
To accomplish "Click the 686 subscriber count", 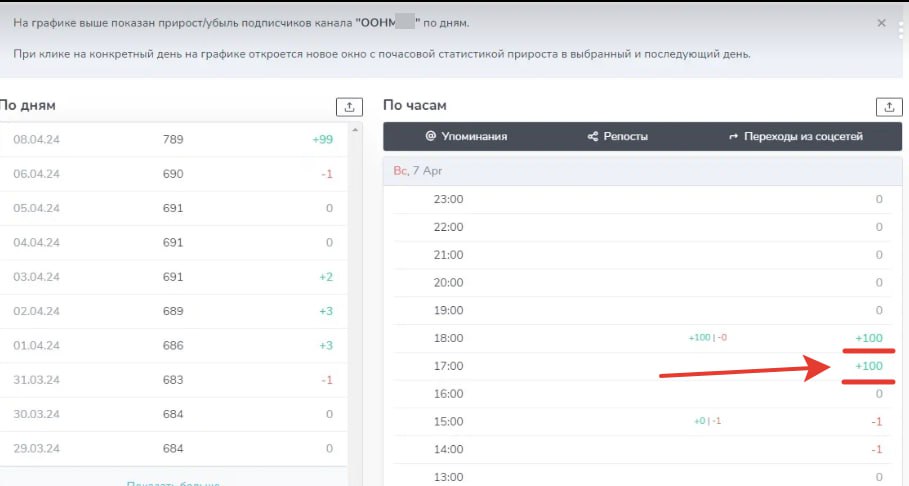I will point(173,345).
